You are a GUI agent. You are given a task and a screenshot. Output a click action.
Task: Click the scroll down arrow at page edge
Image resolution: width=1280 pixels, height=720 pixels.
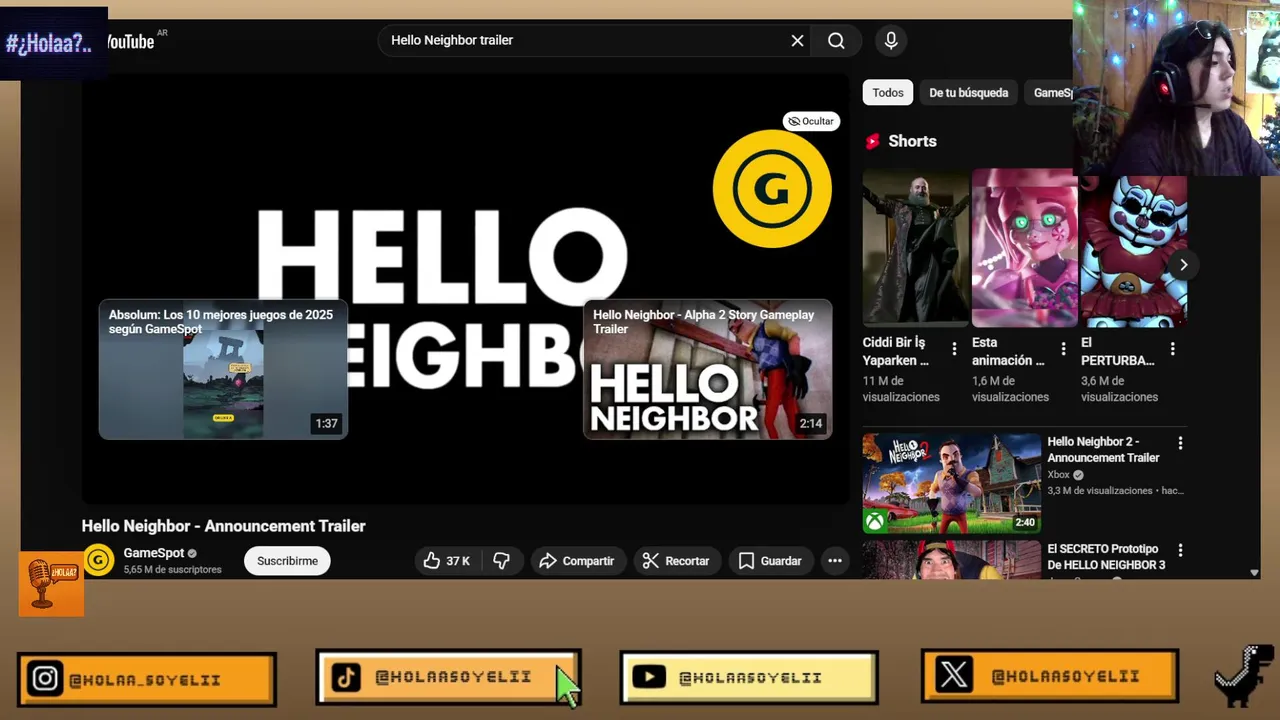tap(1254, 573)
